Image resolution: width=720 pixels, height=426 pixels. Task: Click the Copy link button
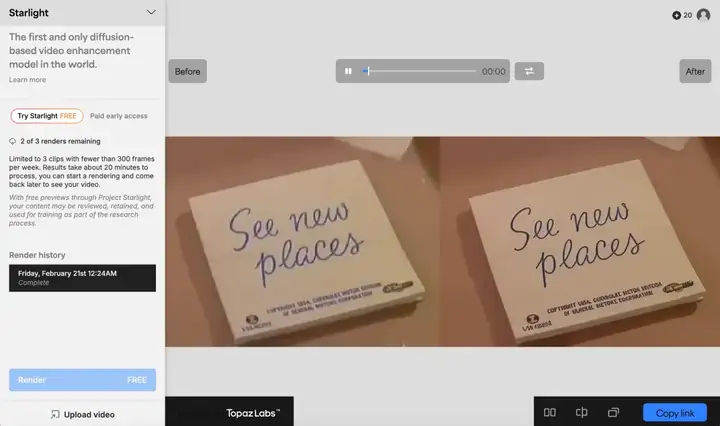click(675, 413)
